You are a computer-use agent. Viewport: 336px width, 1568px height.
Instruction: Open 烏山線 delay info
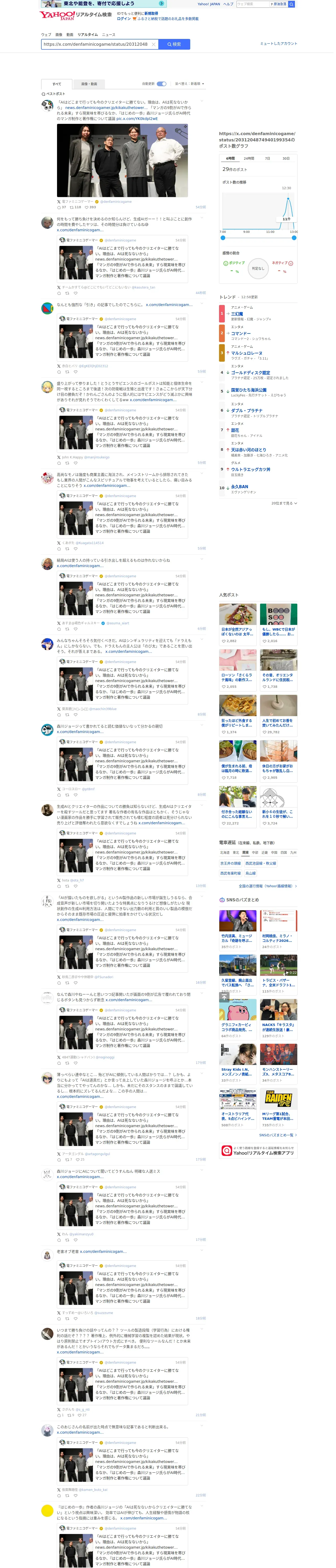[251, 873]
